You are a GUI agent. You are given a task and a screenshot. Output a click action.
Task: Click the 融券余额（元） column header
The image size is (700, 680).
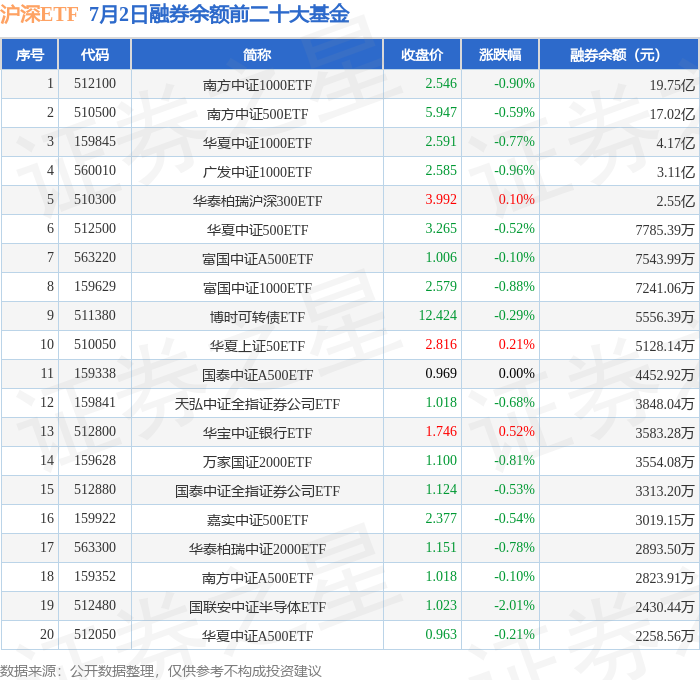coord(618,54)
